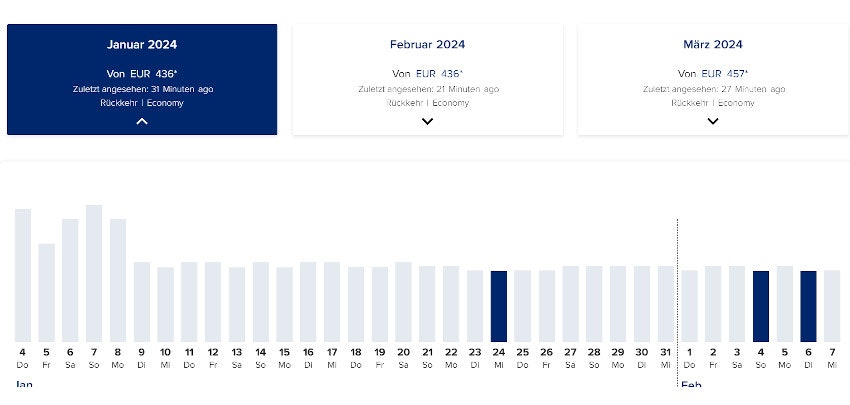This screenshot has width=850, height=405.
Task: Choose the price bar for February 1
Action: coord(689,306)
